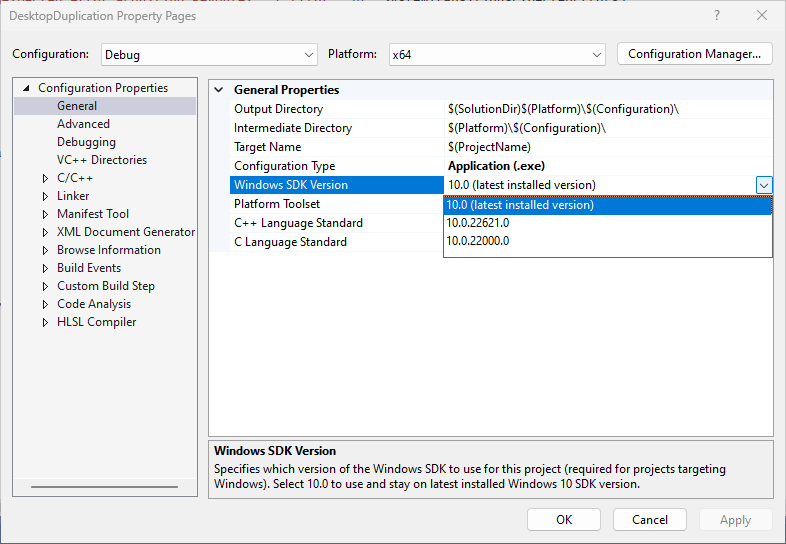Expand the Custom Build Step node arrow

point(45,286)
